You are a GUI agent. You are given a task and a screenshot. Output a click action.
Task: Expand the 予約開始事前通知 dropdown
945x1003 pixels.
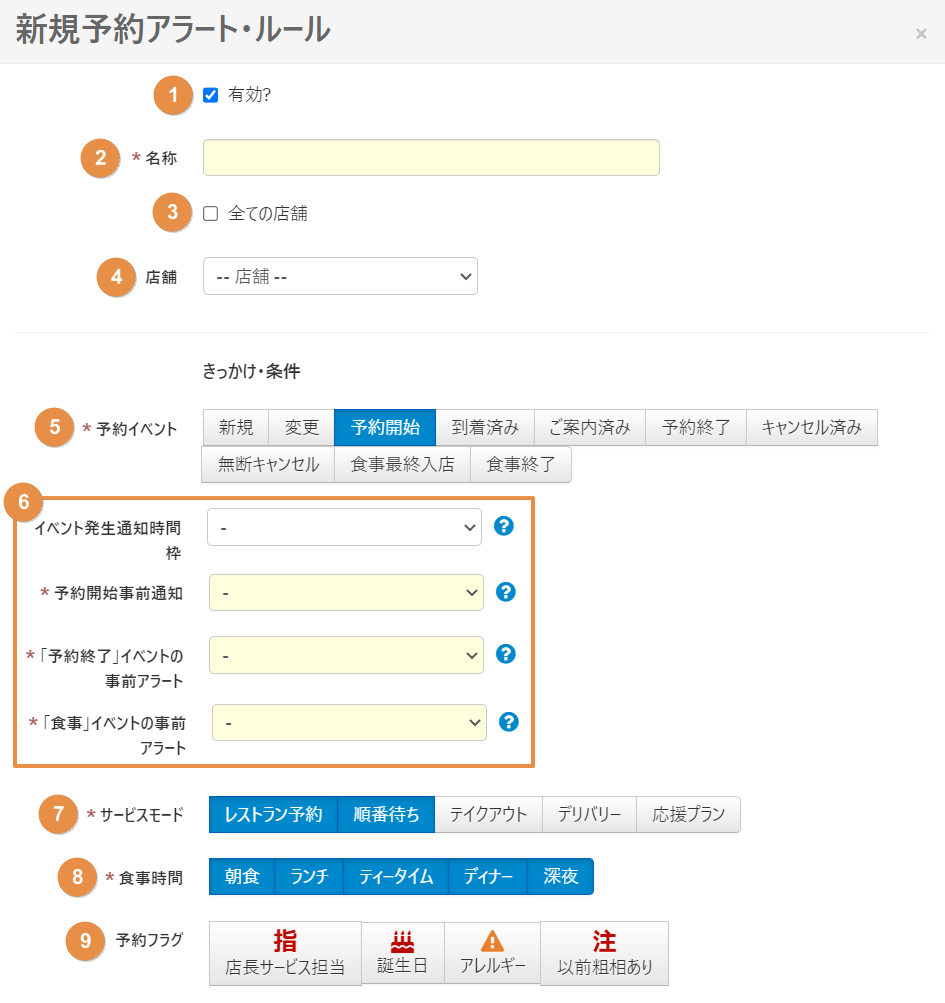346,593
